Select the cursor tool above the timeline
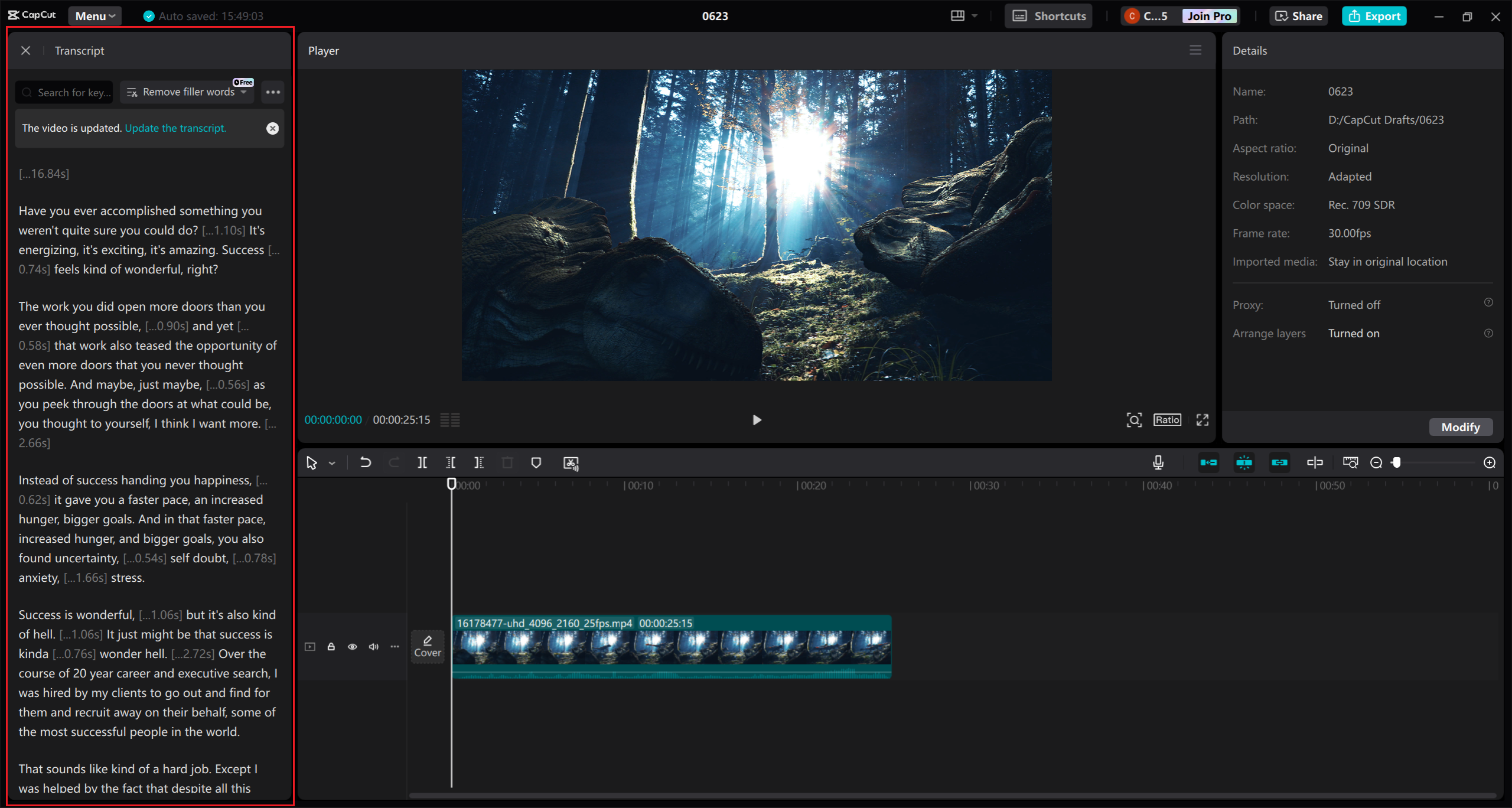This screenshot has width=1512, height=808. coord(312,463)
